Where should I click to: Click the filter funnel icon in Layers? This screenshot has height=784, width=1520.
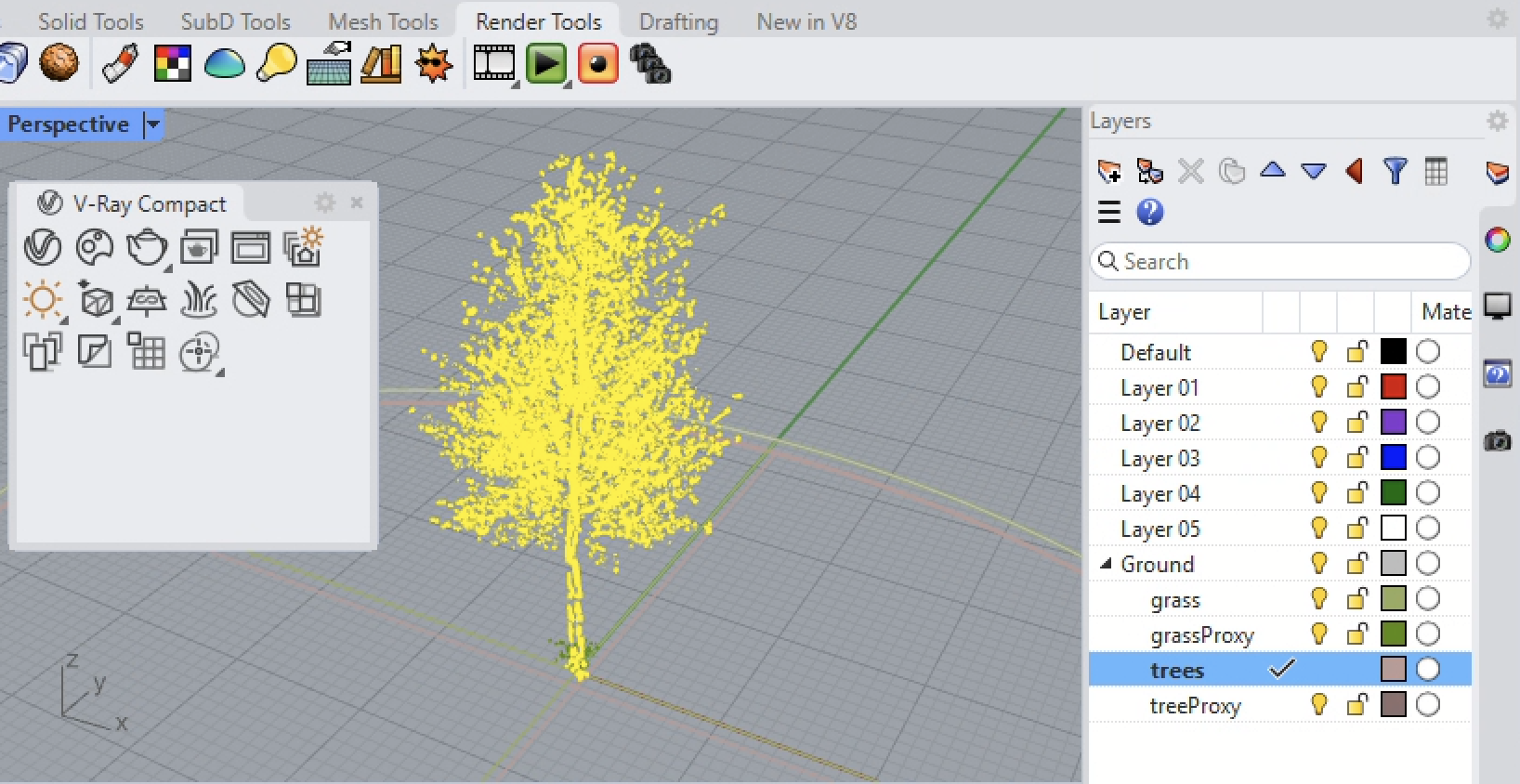[1395, 172]
